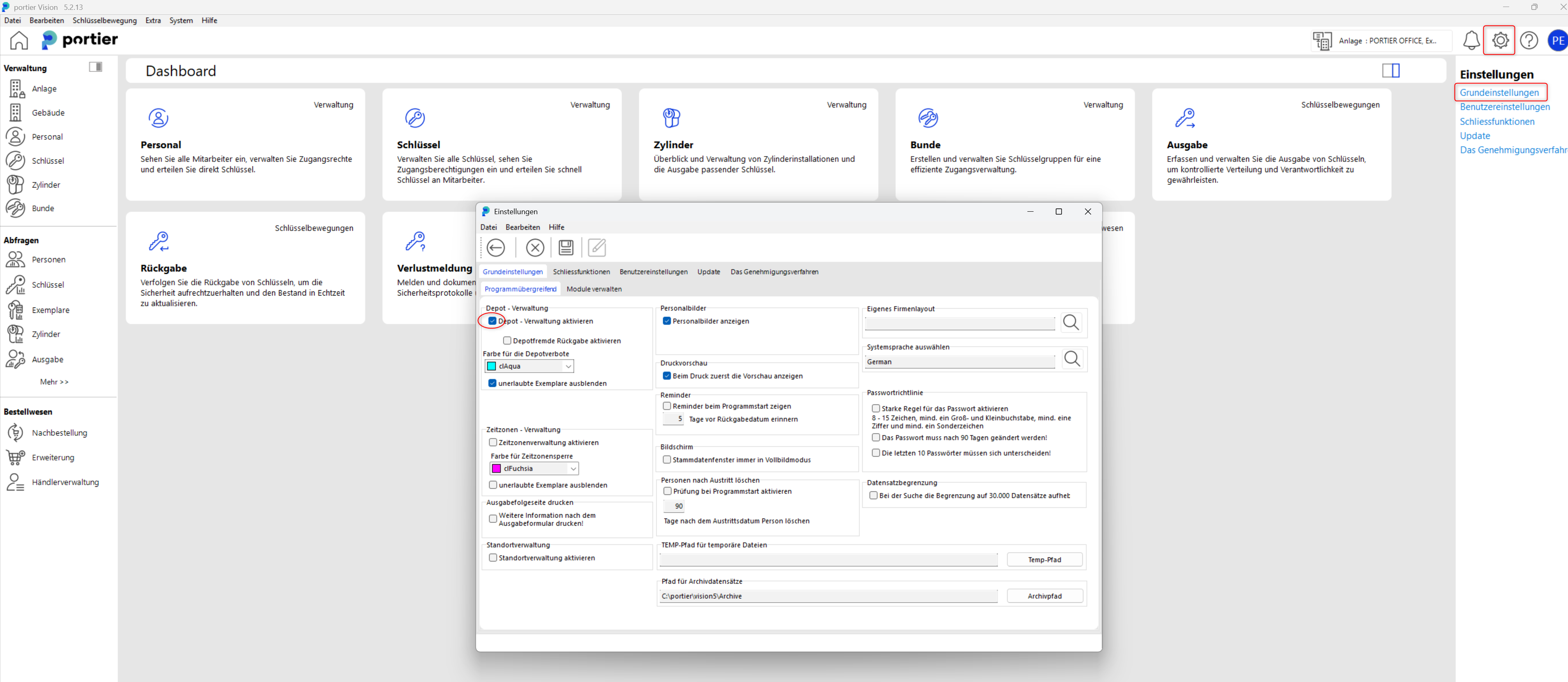Open clFuchsia Zeitzonensperre color dropdown
This screenshot has height=682, width=1568.
click(x=573, y=468)
